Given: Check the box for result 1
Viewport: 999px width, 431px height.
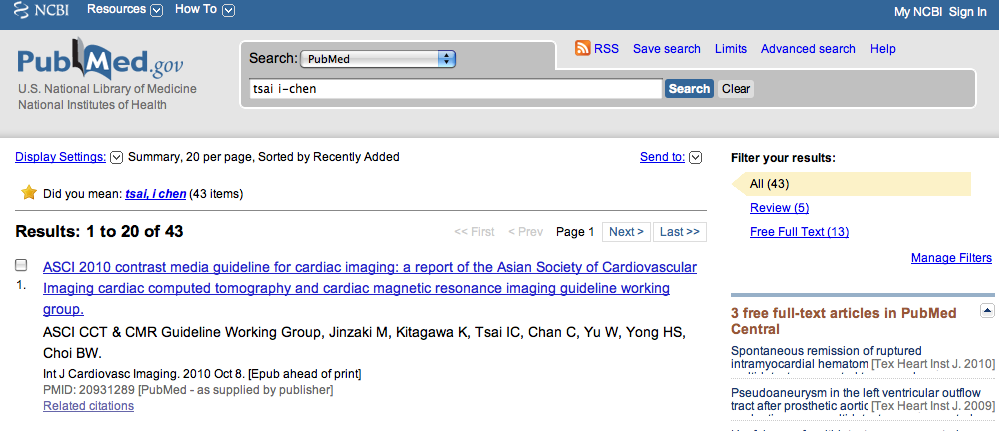Looking at the screenshot, I should click(x=21, y=265).
